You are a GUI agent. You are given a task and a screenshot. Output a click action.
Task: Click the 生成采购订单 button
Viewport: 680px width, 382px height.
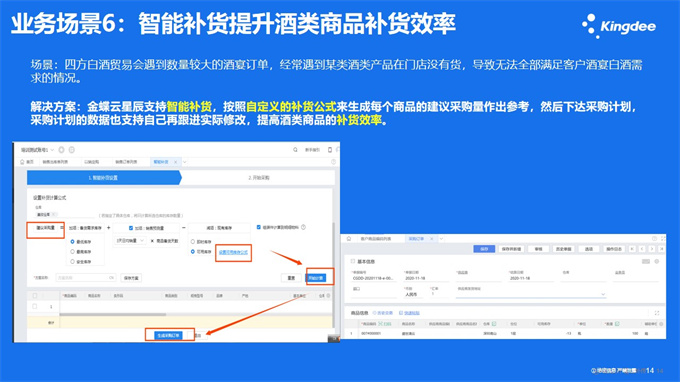[169, 336]
